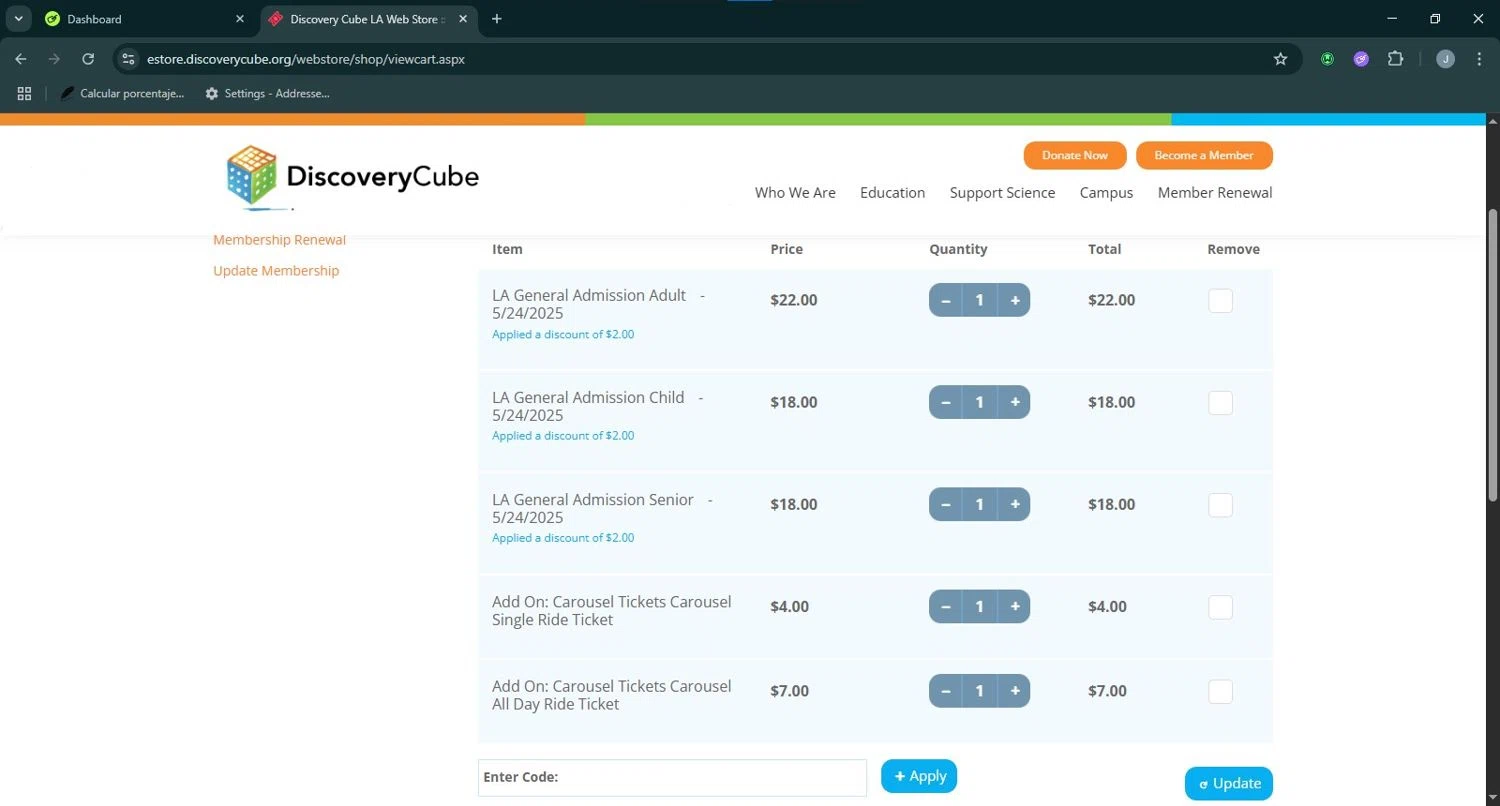Open the Chrome profile avatar
Viewport: 1500px width, 806px height.
click(x=1445, y=59)
